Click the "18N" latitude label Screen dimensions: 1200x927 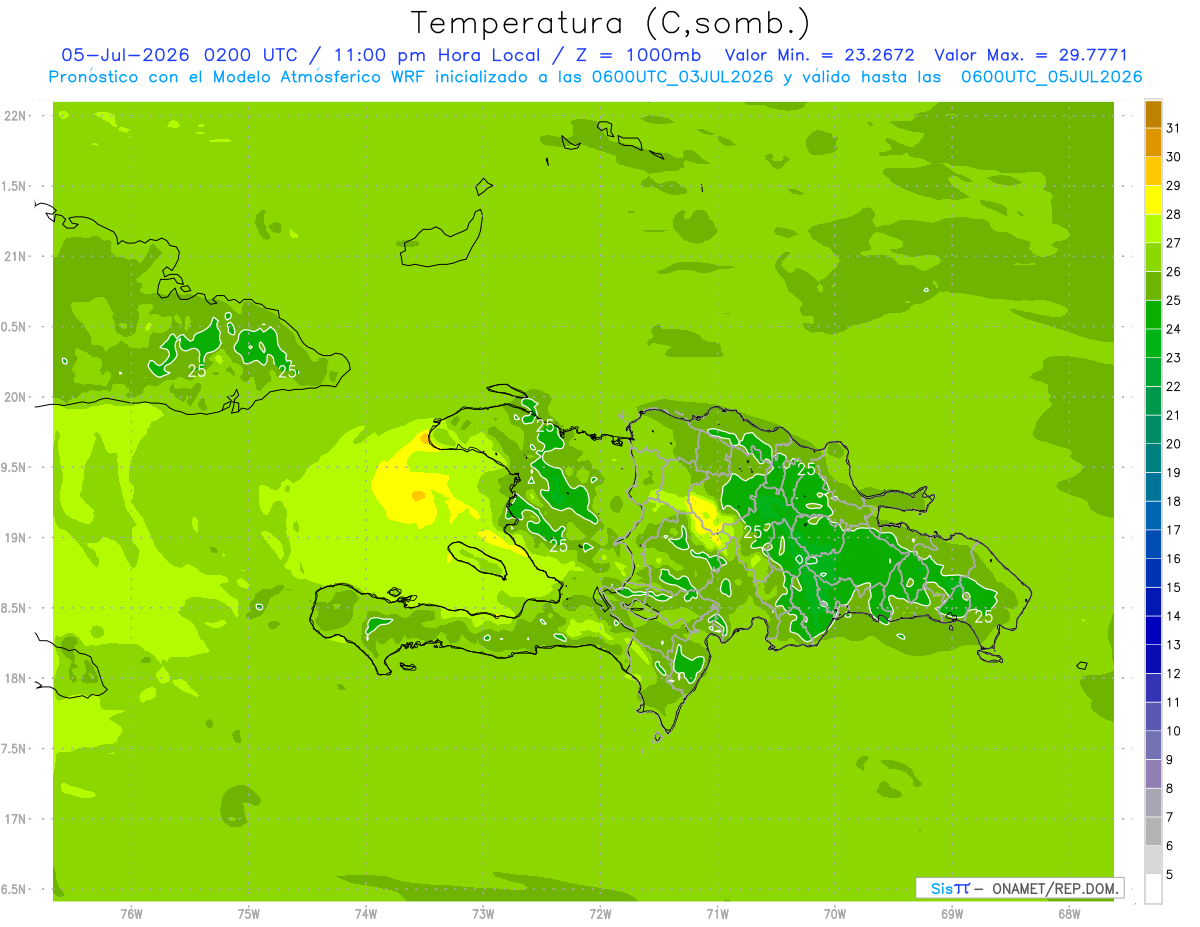point(13,679)
